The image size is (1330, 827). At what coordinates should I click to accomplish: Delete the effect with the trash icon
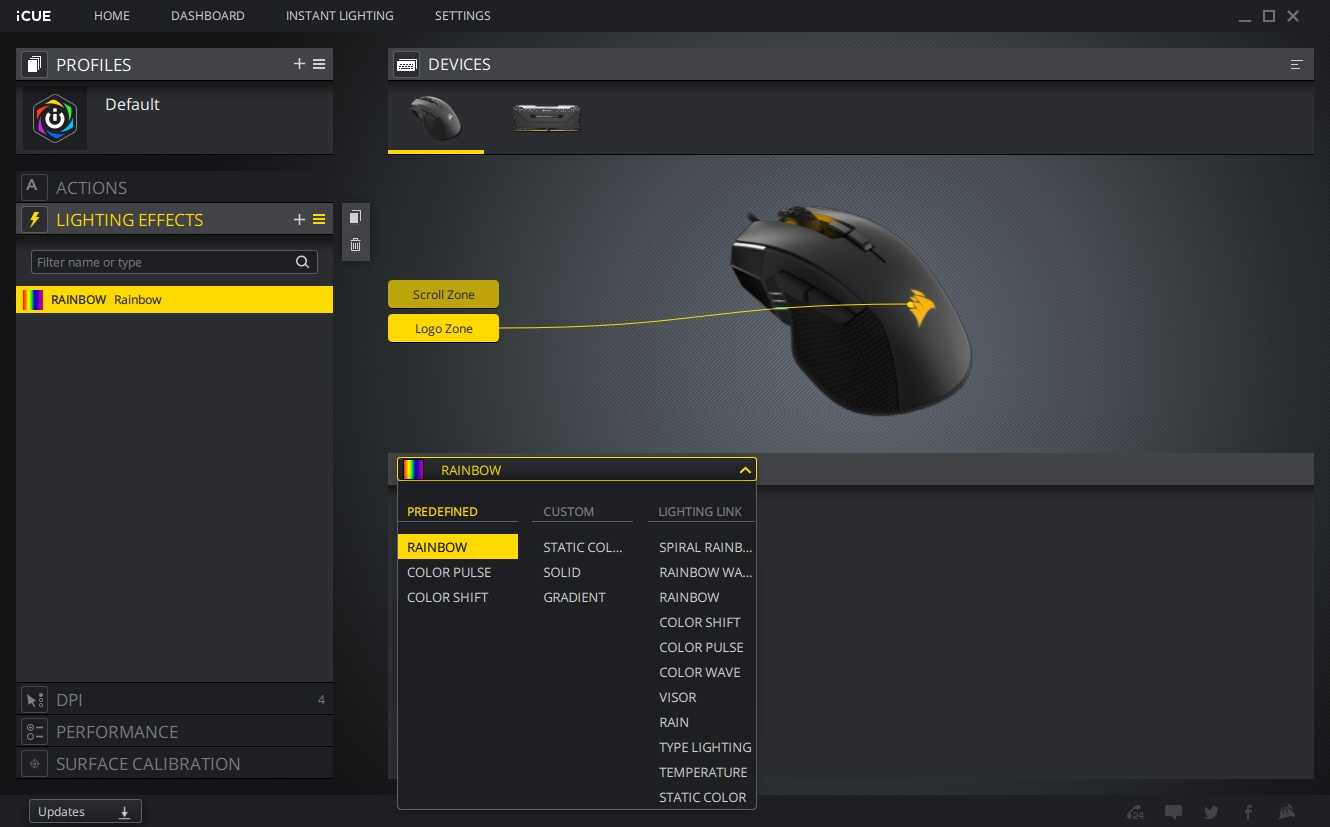click(x=355, y=245)
